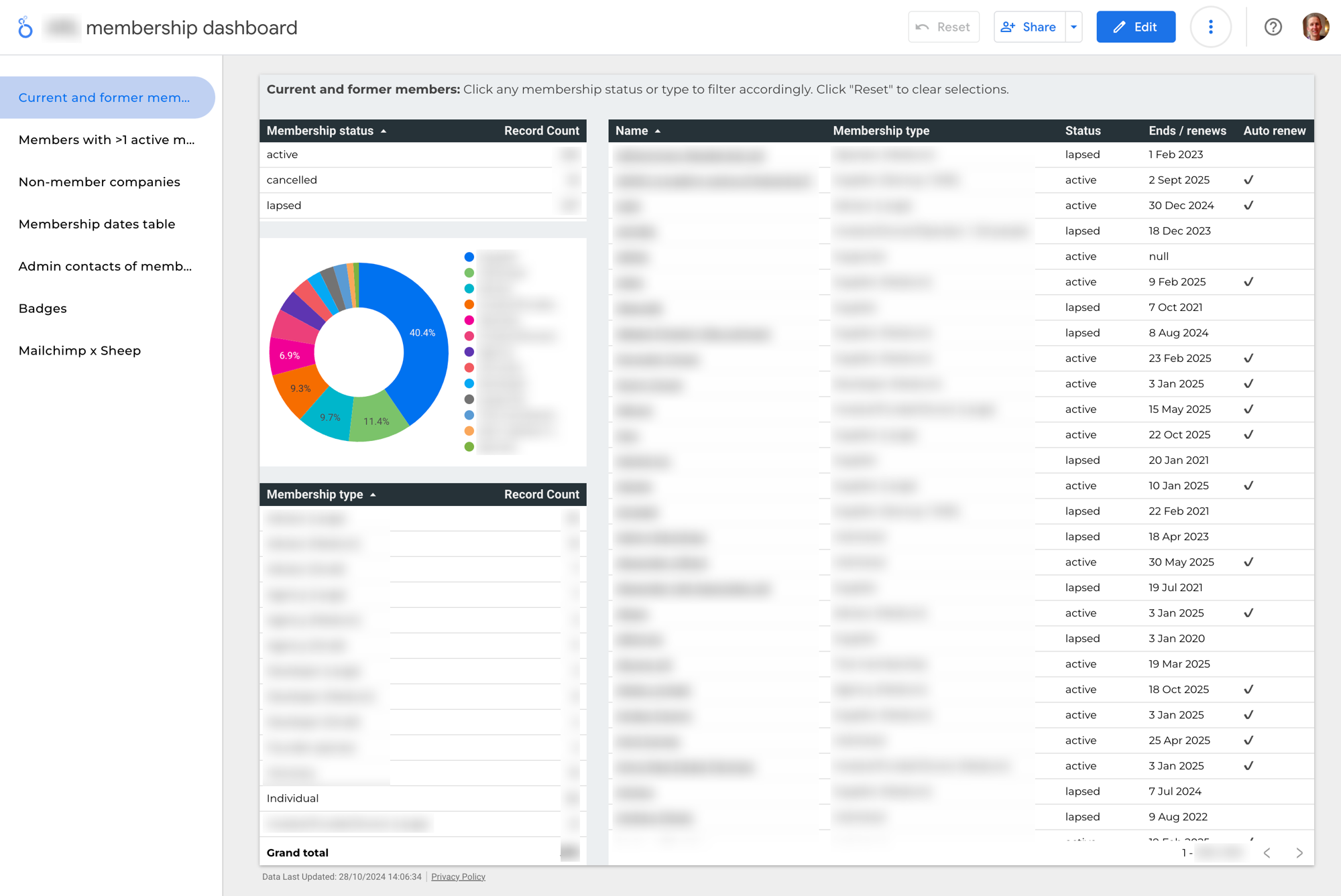The width and height of the screenshot is (1341, 896).
Task: Open the Badges page in sidebar
Action: tap(42, 308)
